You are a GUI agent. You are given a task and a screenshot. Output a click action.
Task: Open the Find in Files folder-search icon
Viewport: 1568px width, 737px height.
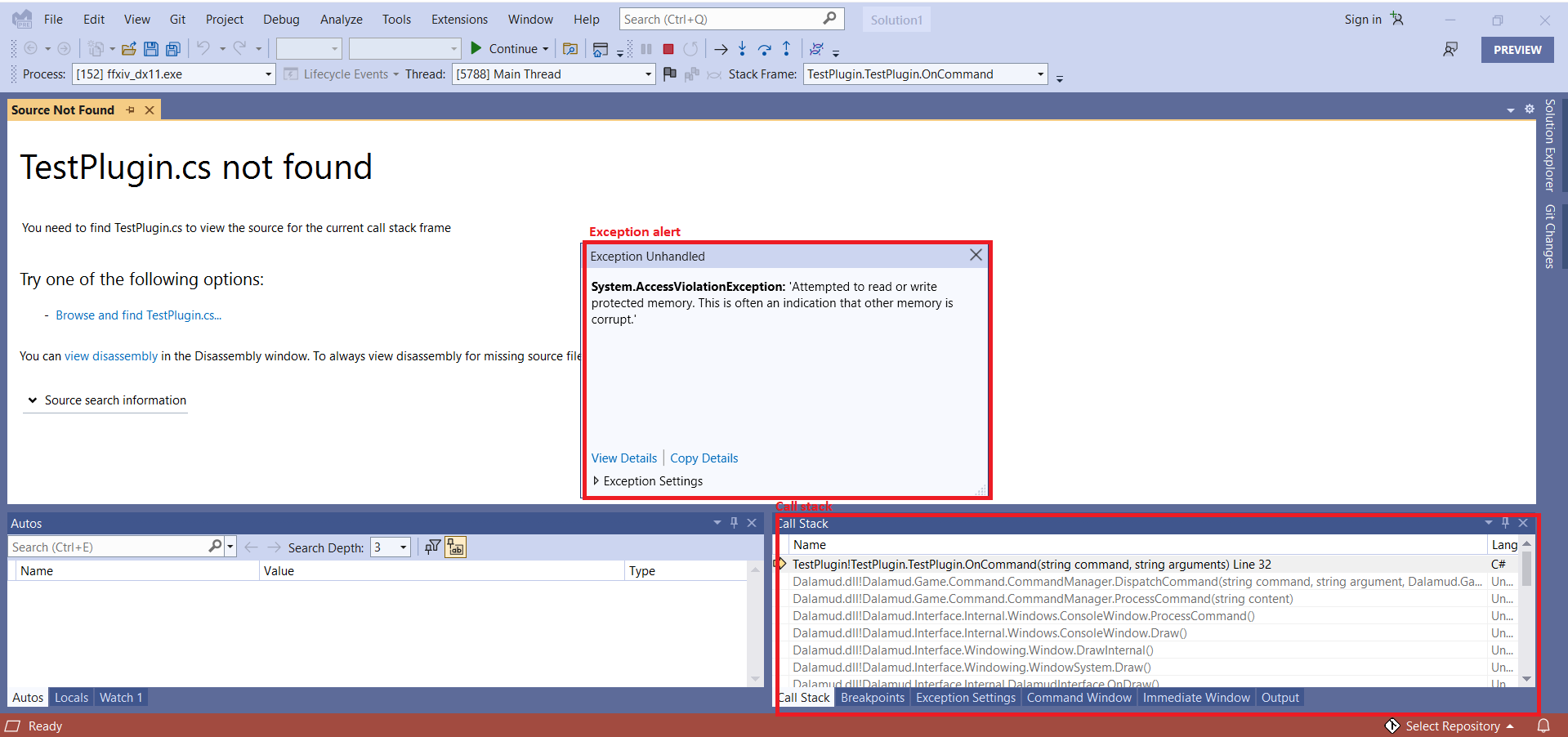[x=570, y=49]
